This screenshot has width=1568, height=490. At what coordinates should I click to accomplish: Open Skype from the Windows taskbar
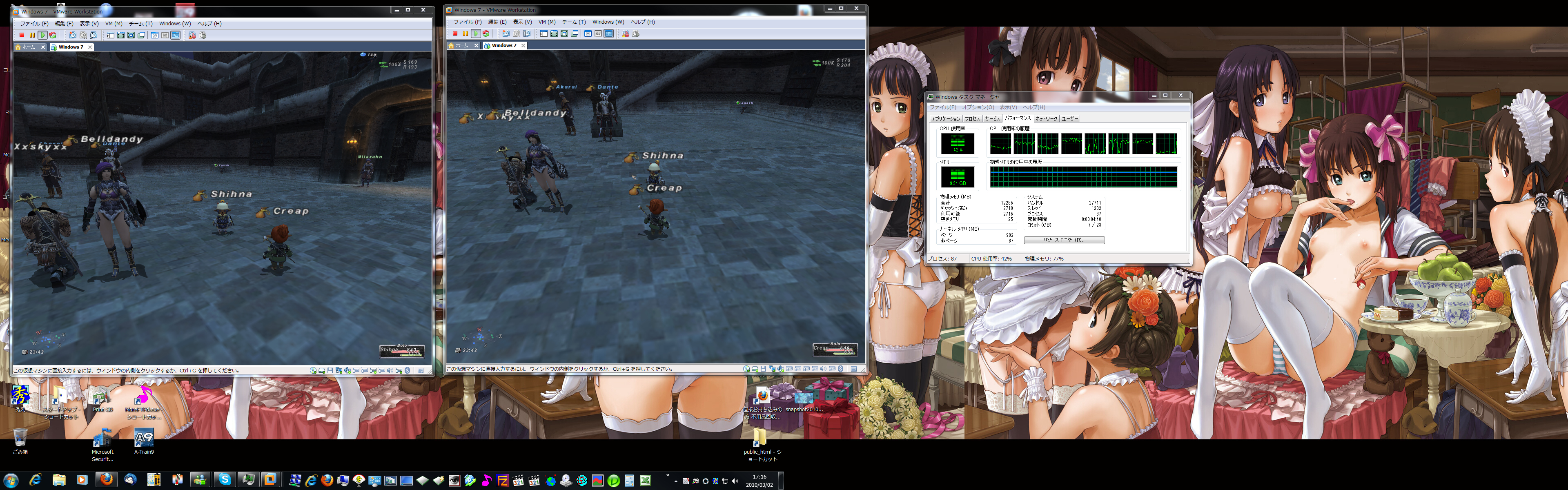tap(225, 480)
